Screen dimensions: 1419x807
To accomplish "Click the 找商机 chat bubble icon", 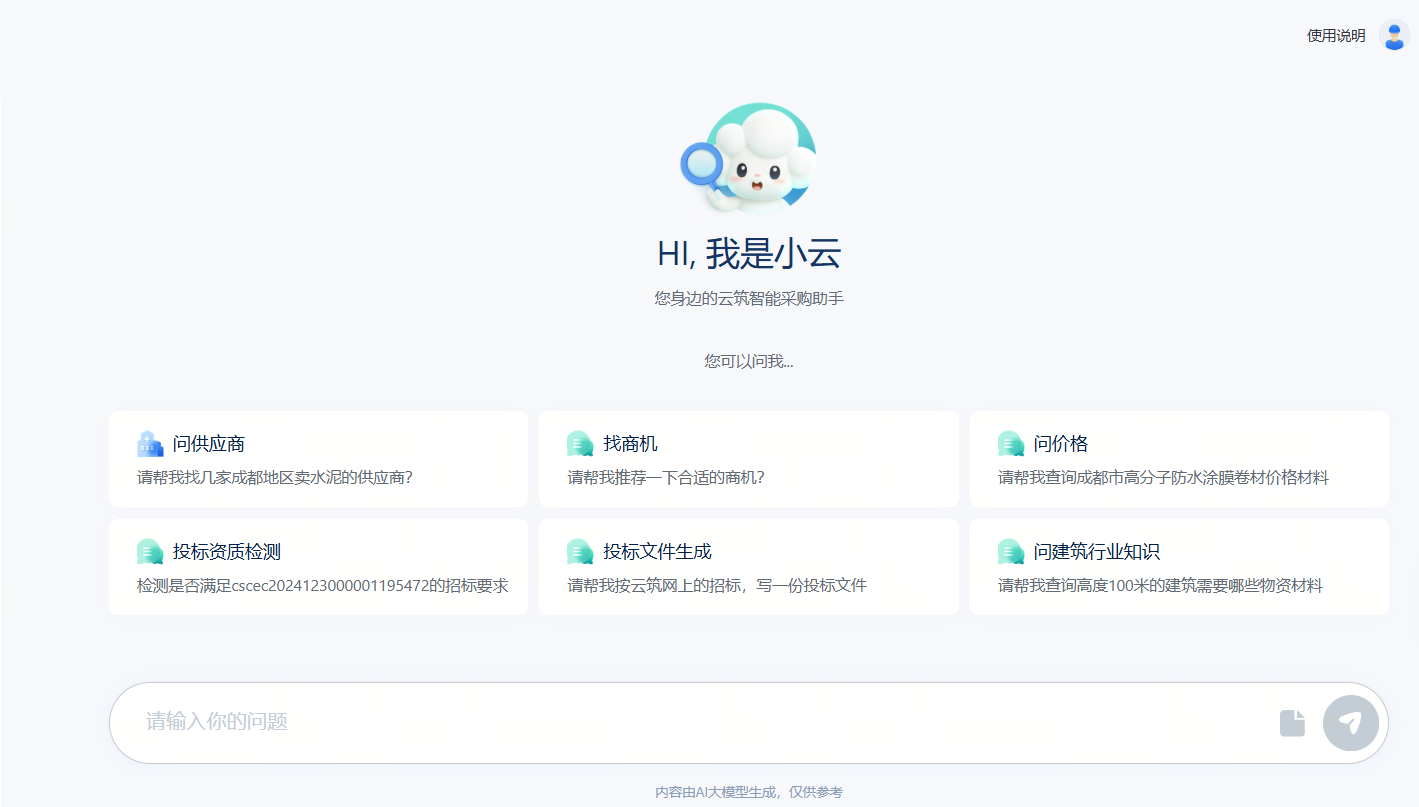I will 580,443.
